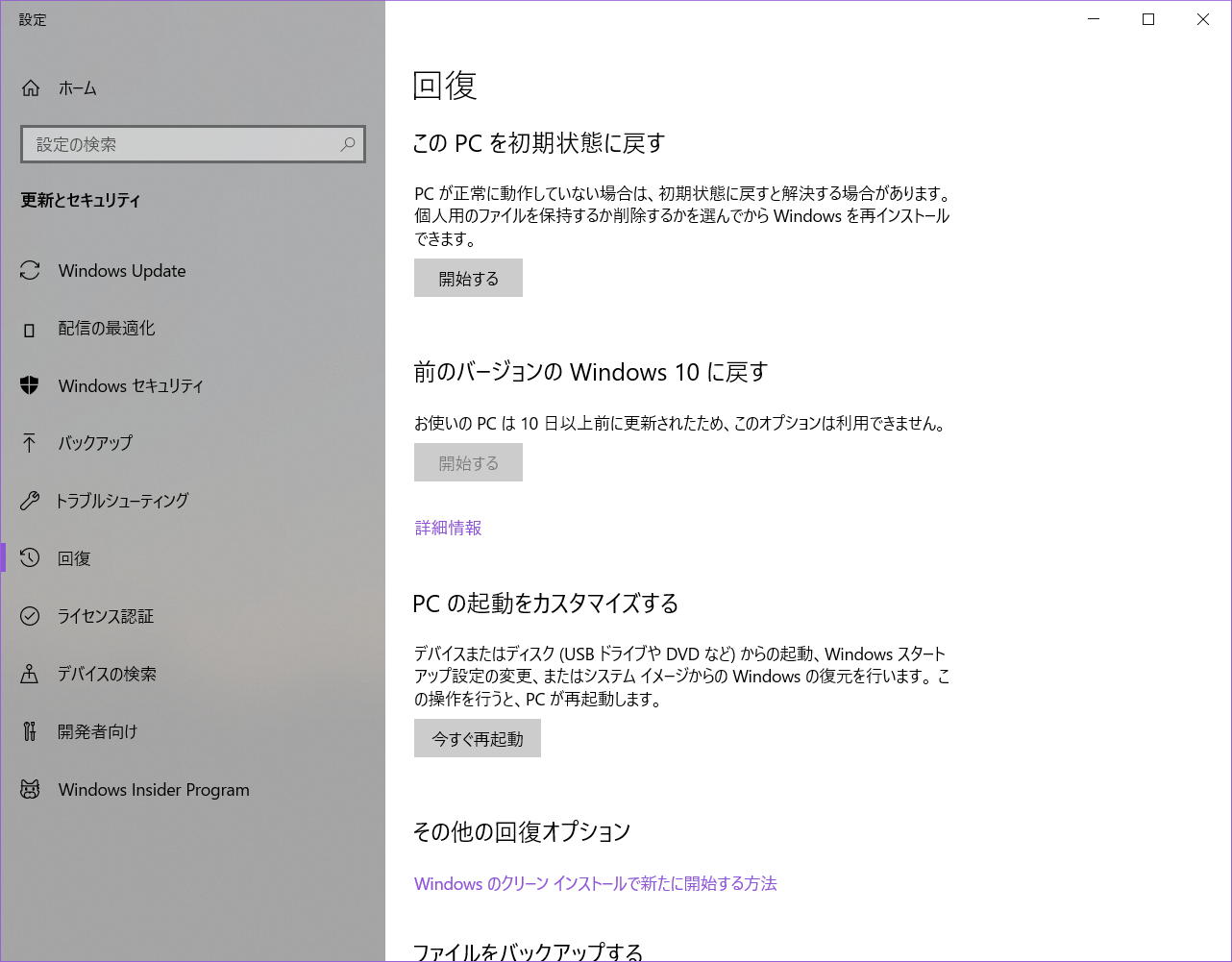Click the ファイルをバックアップする heading
Viewport: 1232px width, 962px height.
tap(528, 951)
